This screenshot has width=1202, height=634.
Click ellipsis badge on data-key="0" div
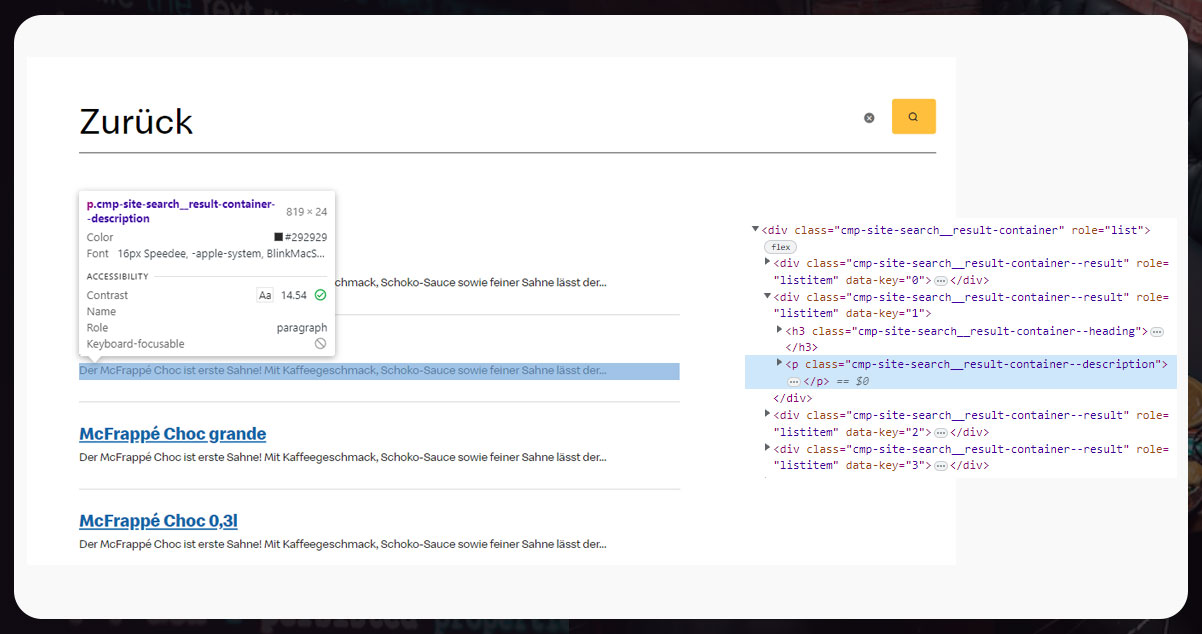point(940,281)
